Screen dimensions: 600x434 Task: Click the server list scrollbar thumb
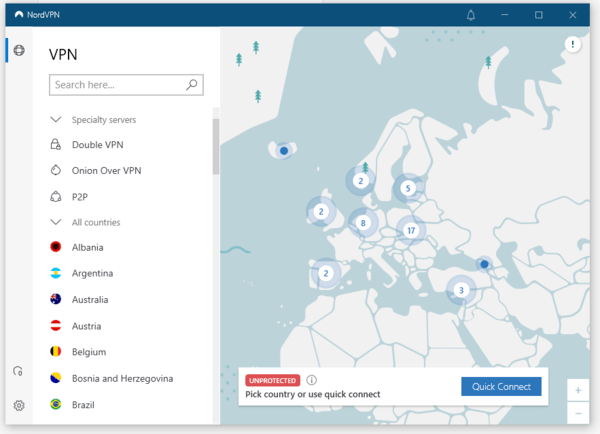(216, 146)
